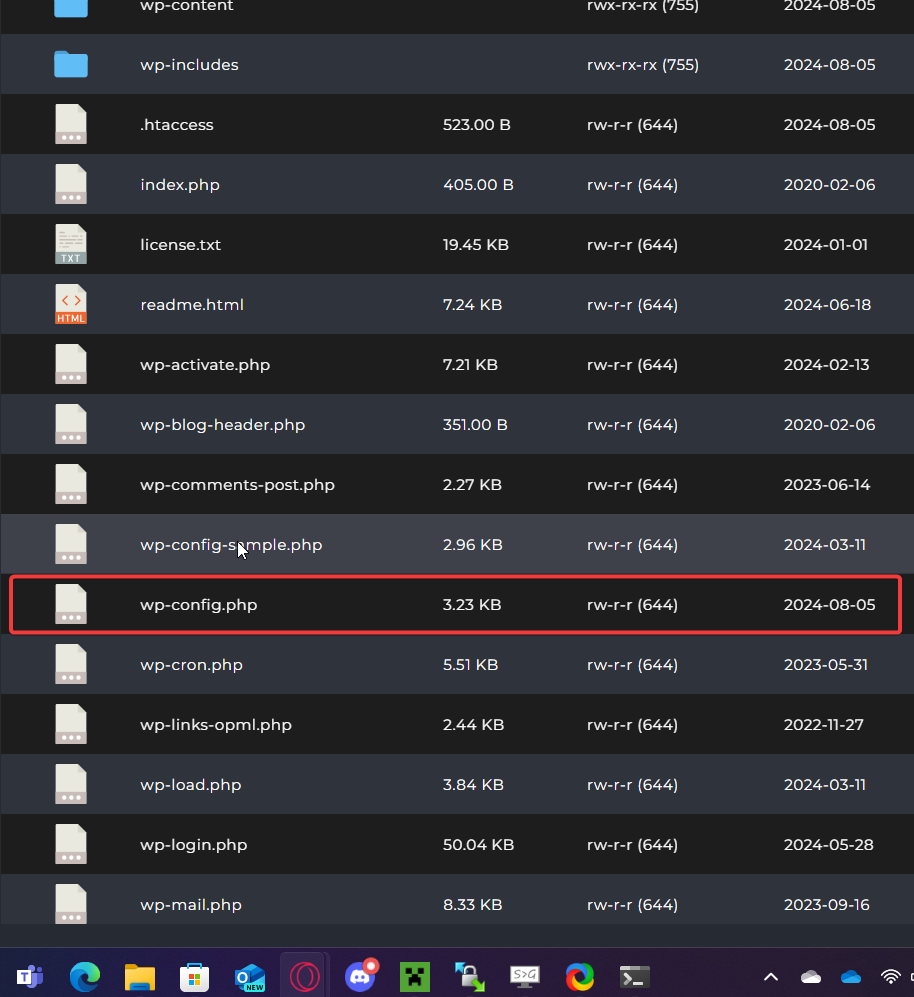Show hidden system tray icons

click(x=771, y=976)
